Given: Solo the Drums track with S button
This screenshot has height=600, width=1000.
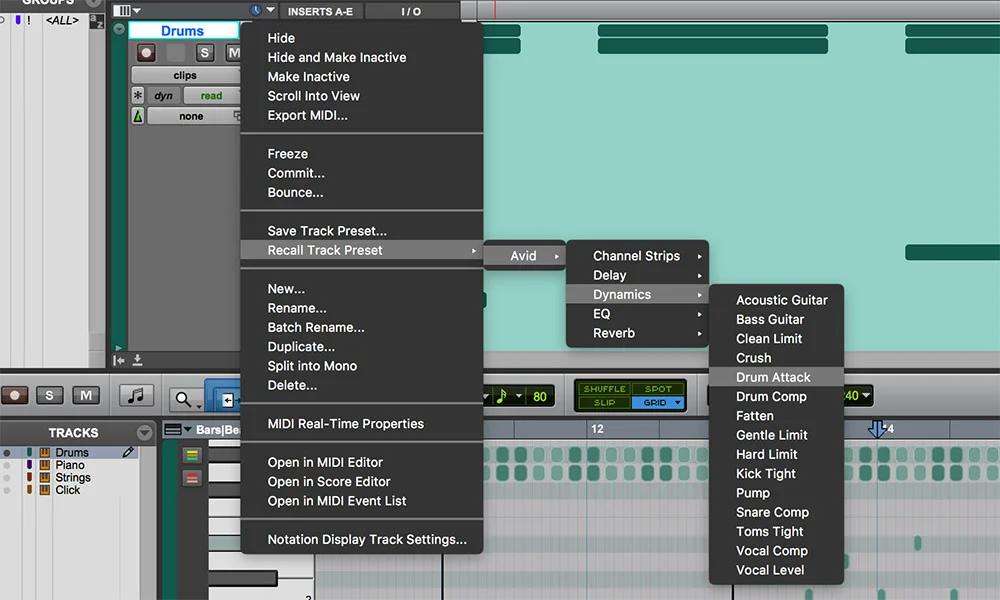Looking at the screenshot, I should click(205, 53).
